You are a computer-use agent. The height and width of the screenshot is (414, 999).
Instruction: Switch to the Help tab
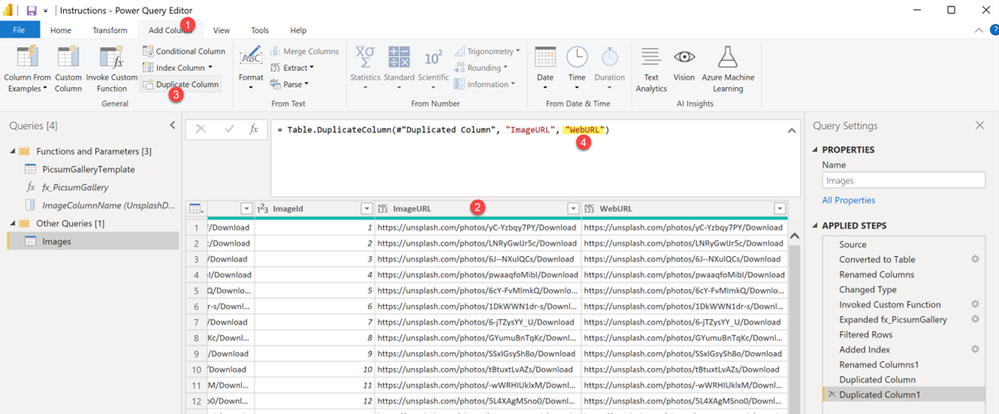coord(298,30)
